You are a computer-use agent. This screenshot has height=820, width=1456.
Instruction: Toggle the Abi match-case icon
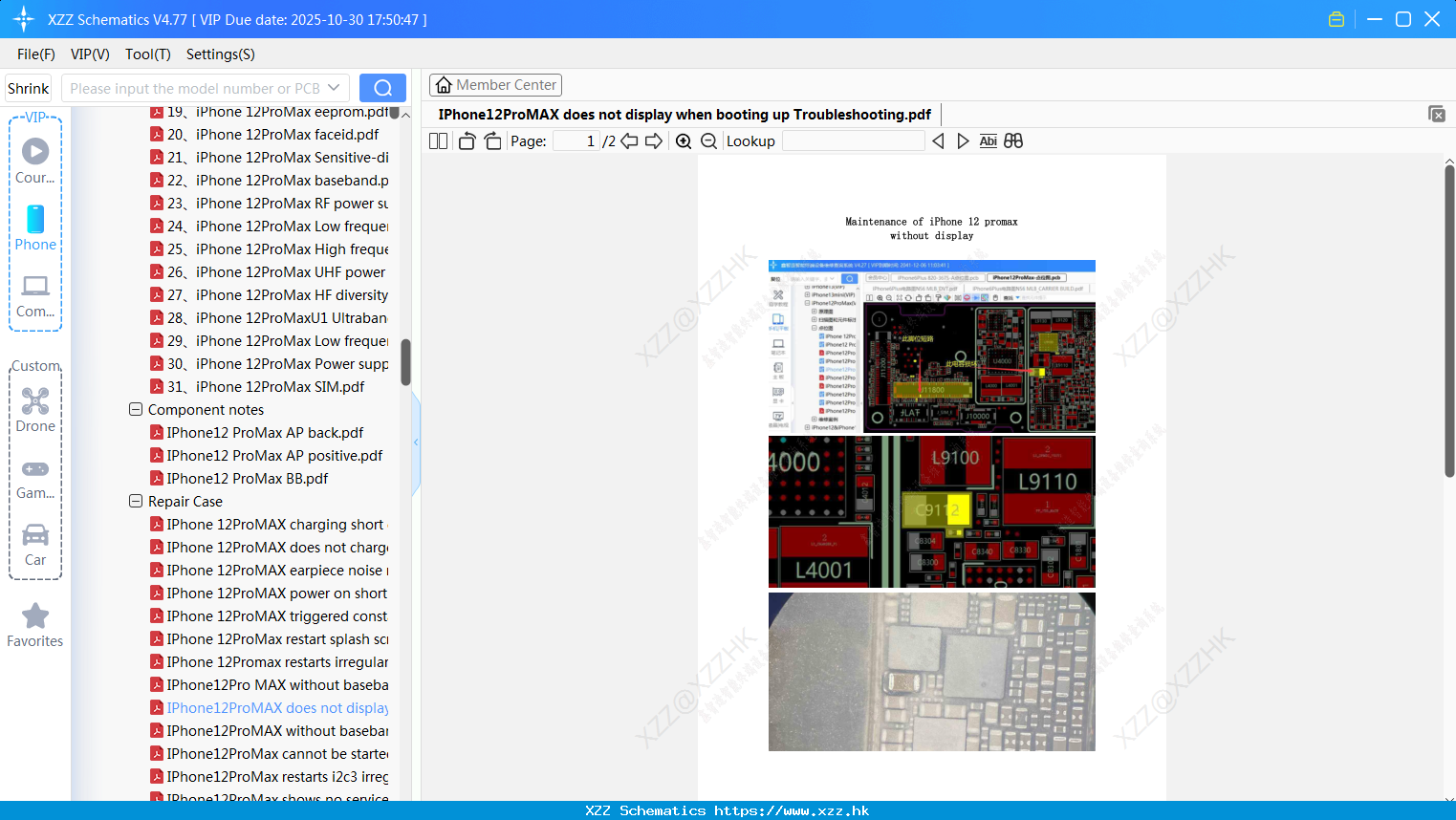[x=988, y=140]
